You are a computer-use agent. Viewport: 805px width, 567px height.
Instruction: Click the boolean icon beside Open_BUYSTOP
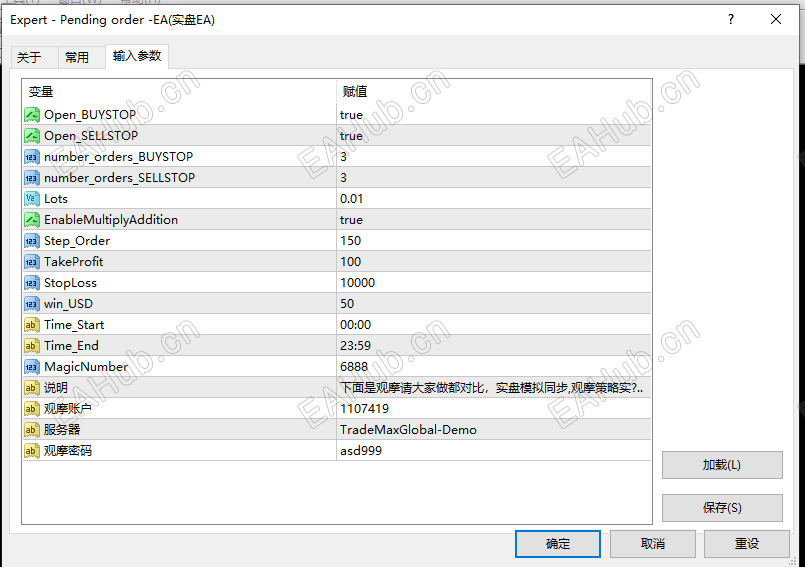32,115
